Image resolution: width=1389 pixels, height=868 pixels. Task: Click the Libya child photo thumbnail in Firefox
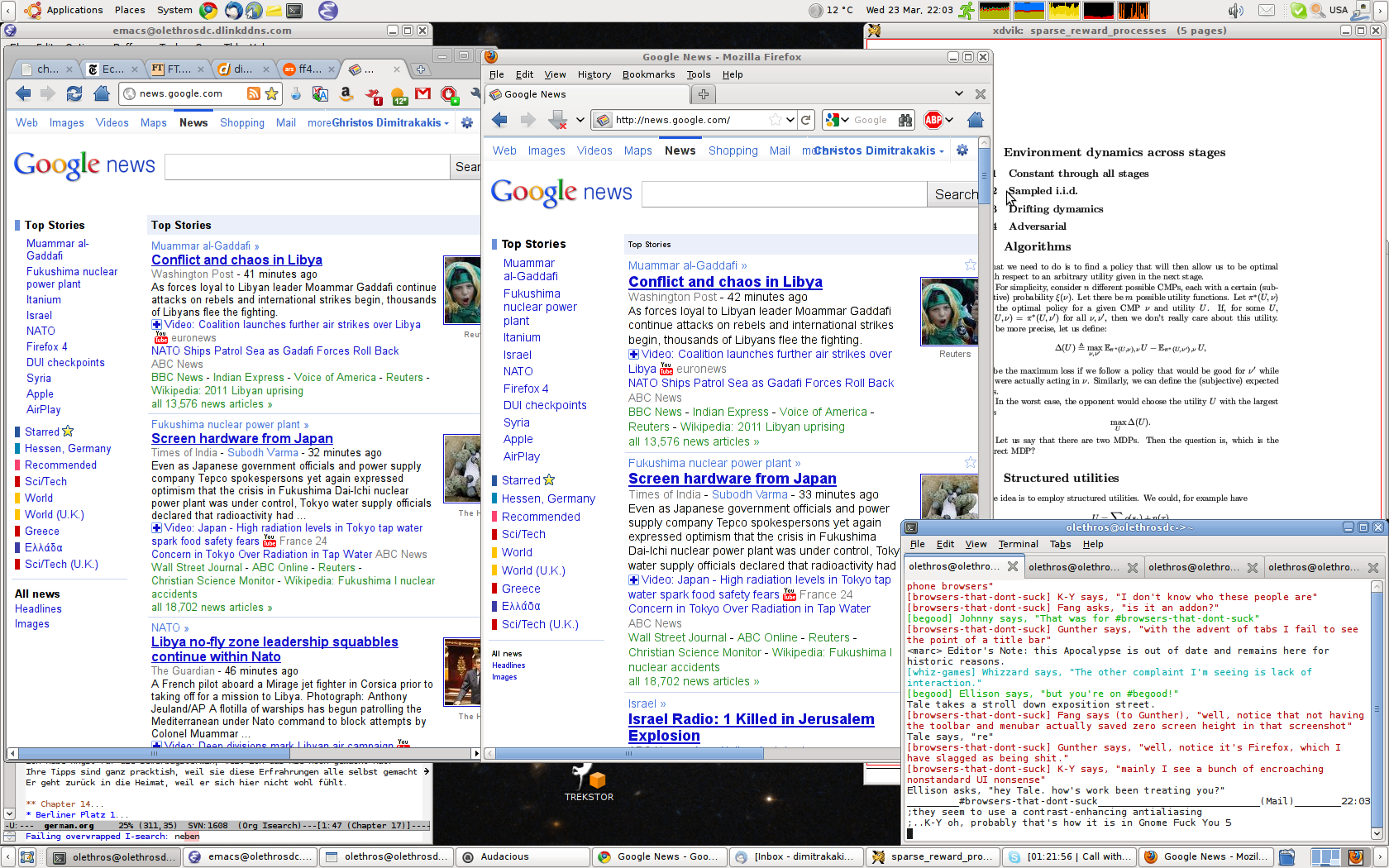coord(949,312)
